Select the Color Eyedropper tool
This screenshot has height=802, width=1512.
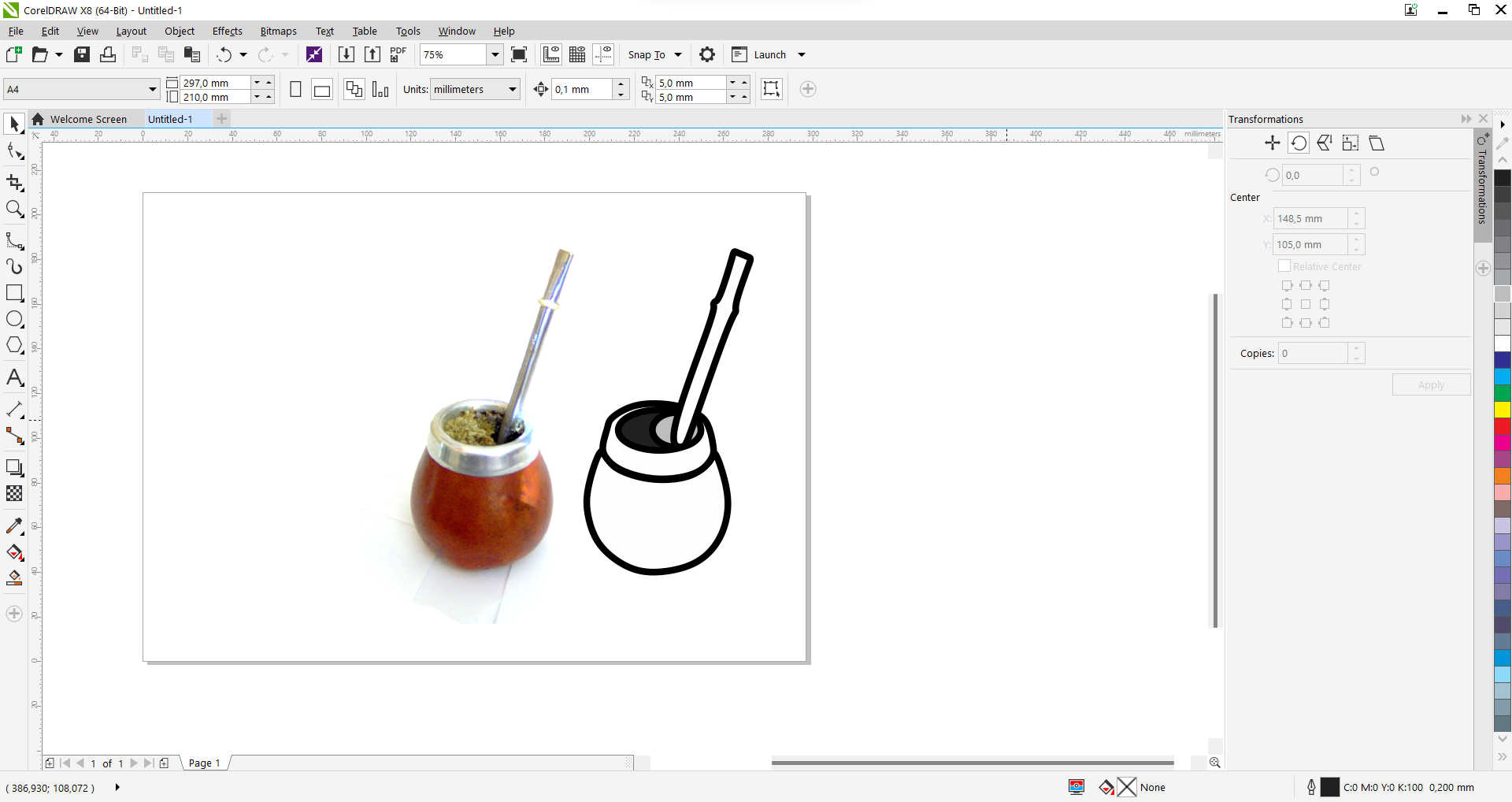click(14, 525)
